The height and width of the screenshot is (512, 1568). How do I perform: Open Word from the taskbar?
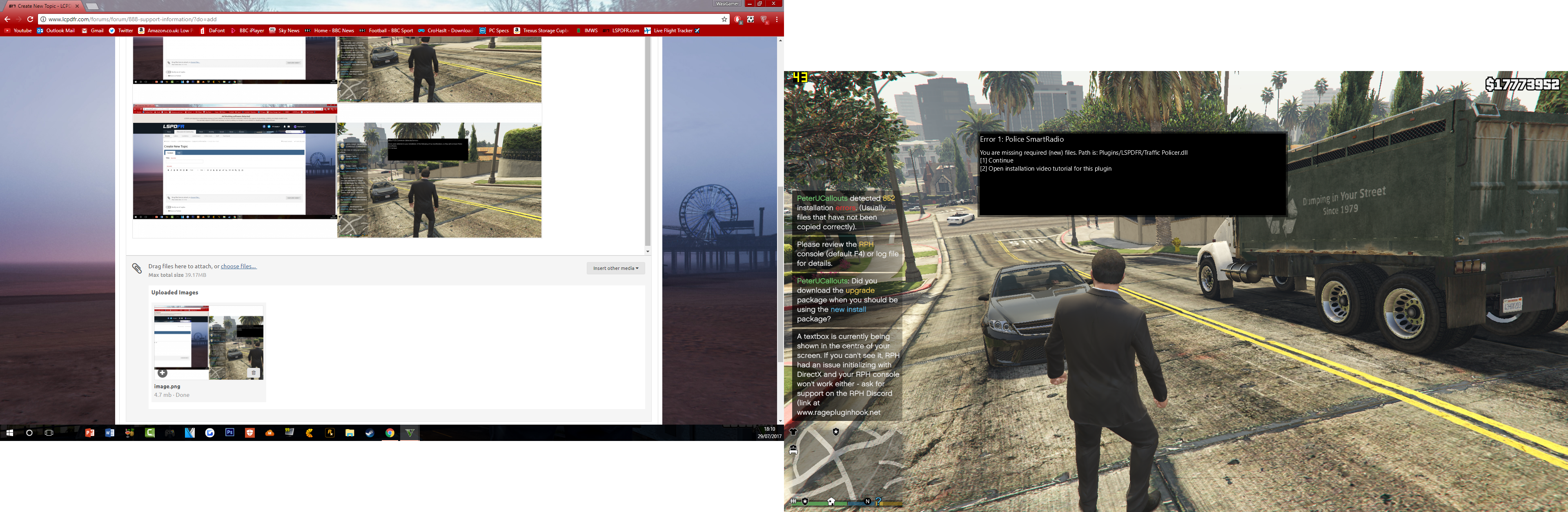109,433
